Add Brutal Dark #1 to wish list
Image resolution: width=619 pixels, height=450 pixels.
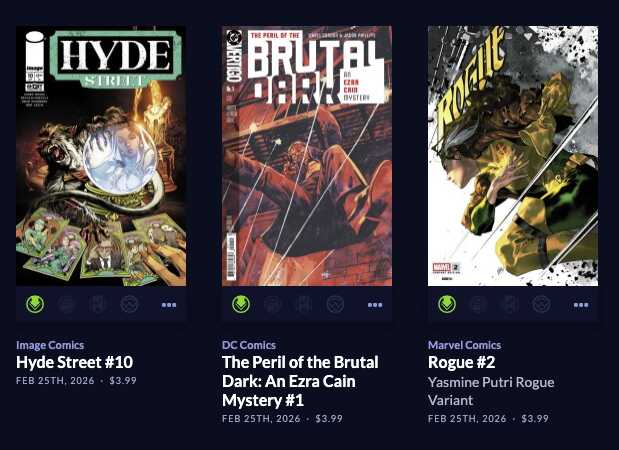point(335,304)
